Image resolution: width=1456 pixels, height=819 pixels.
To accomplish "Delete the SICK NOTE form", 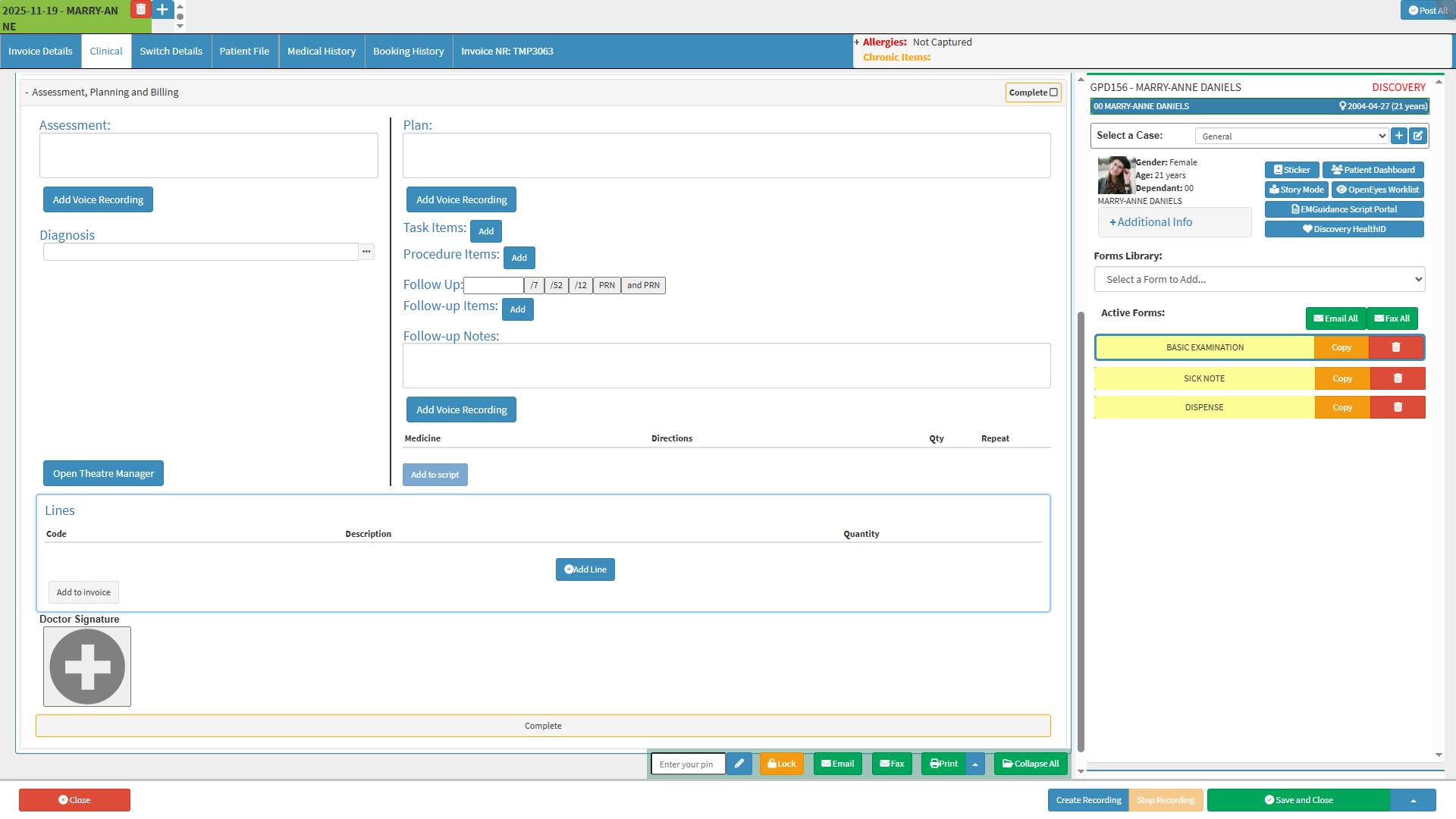I will coord(1398,378).
